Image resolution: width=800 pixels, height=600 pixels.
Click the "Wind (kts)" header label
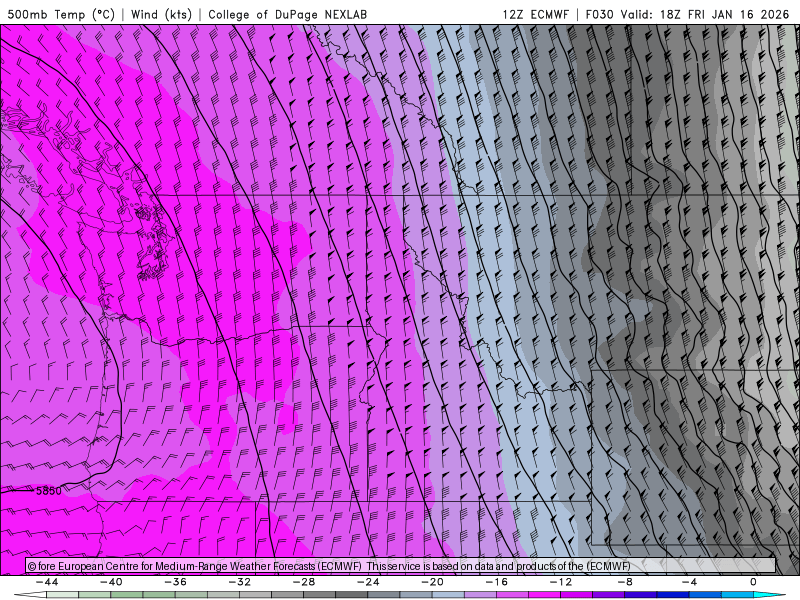coord(161,14)
